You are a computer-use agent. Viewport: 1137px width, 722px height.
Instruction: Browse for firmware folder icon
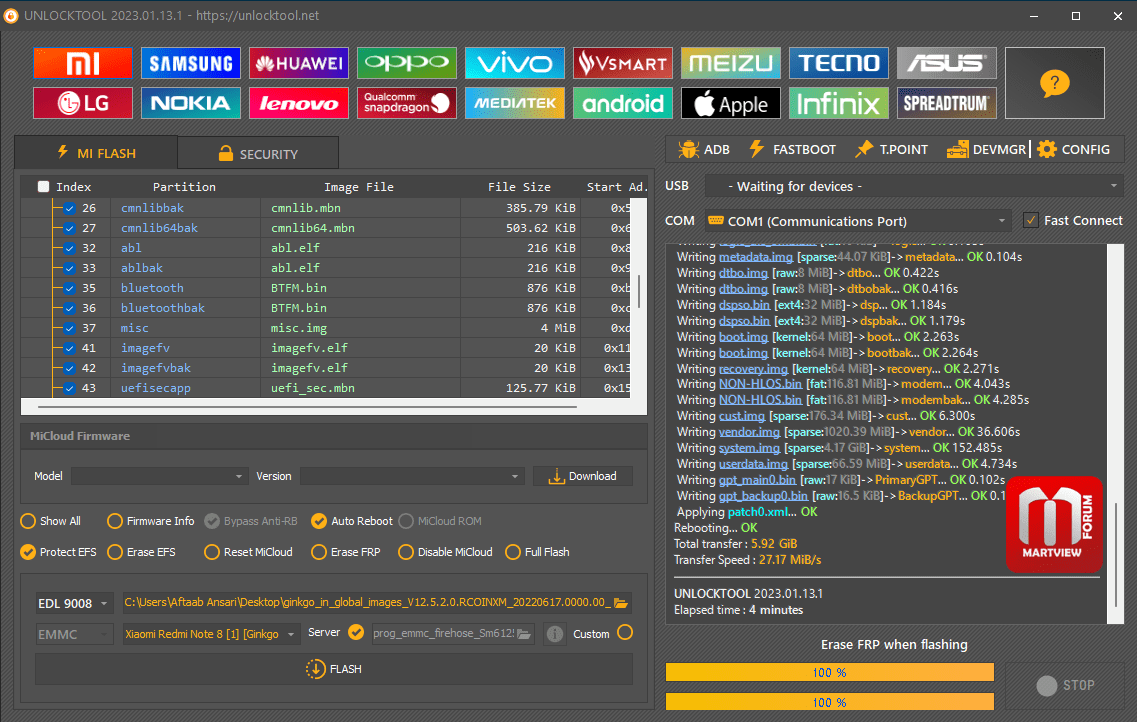point(621,602)
